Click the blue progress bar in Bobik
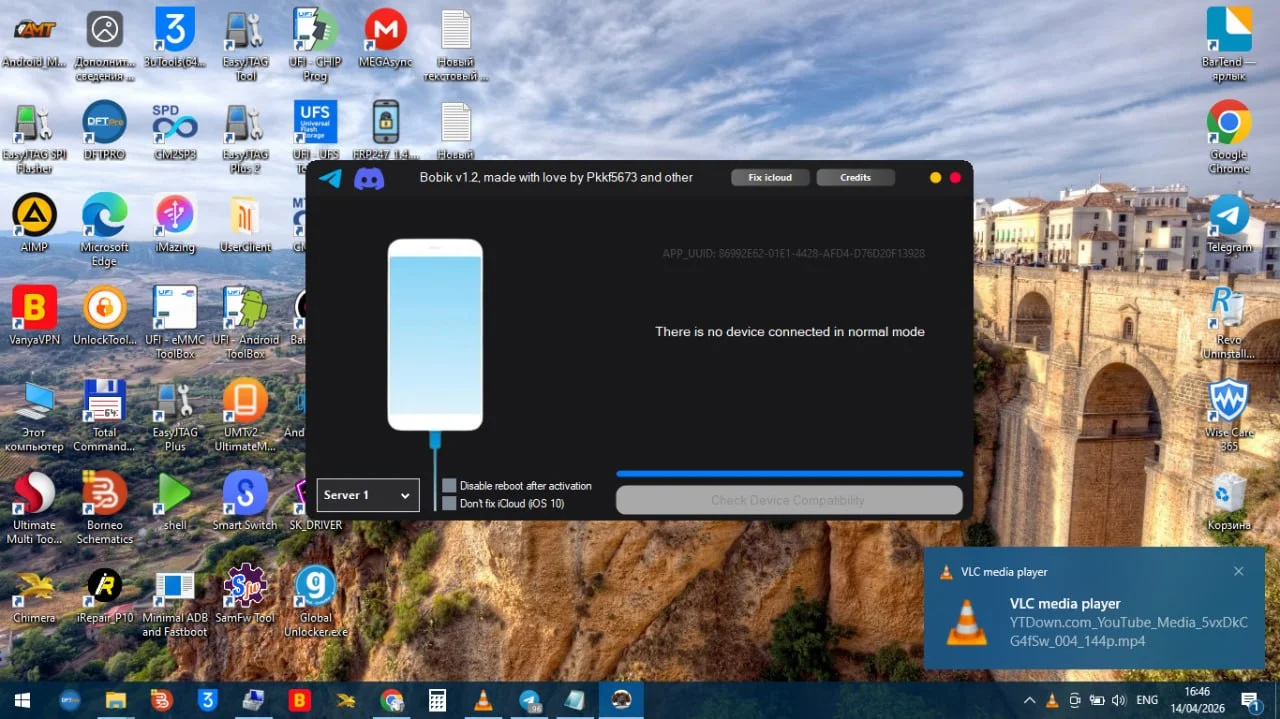 coord(789,474)
